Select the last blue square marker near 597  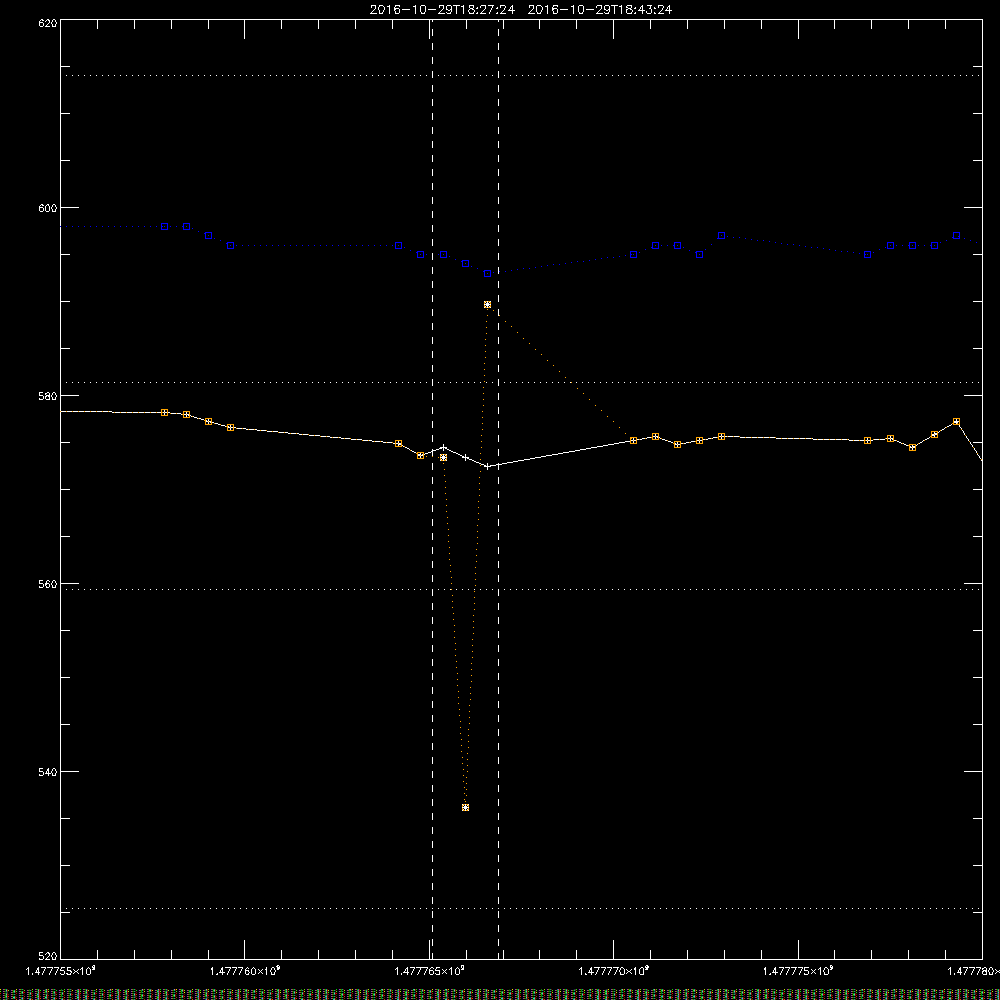click(x=957, y=236)
